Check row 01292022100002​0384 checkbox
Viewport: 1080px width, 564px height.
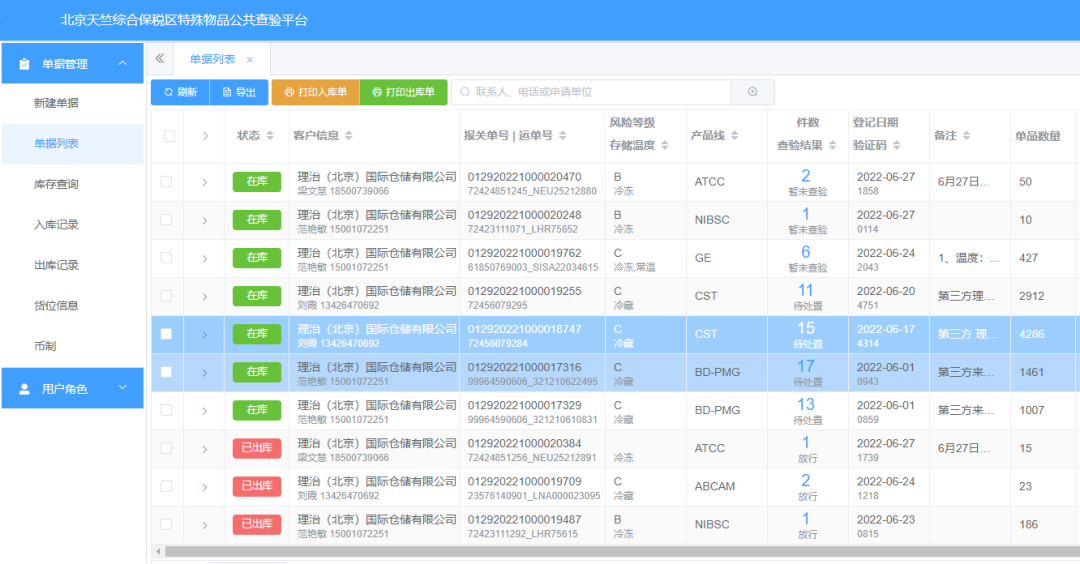point(166,448)
